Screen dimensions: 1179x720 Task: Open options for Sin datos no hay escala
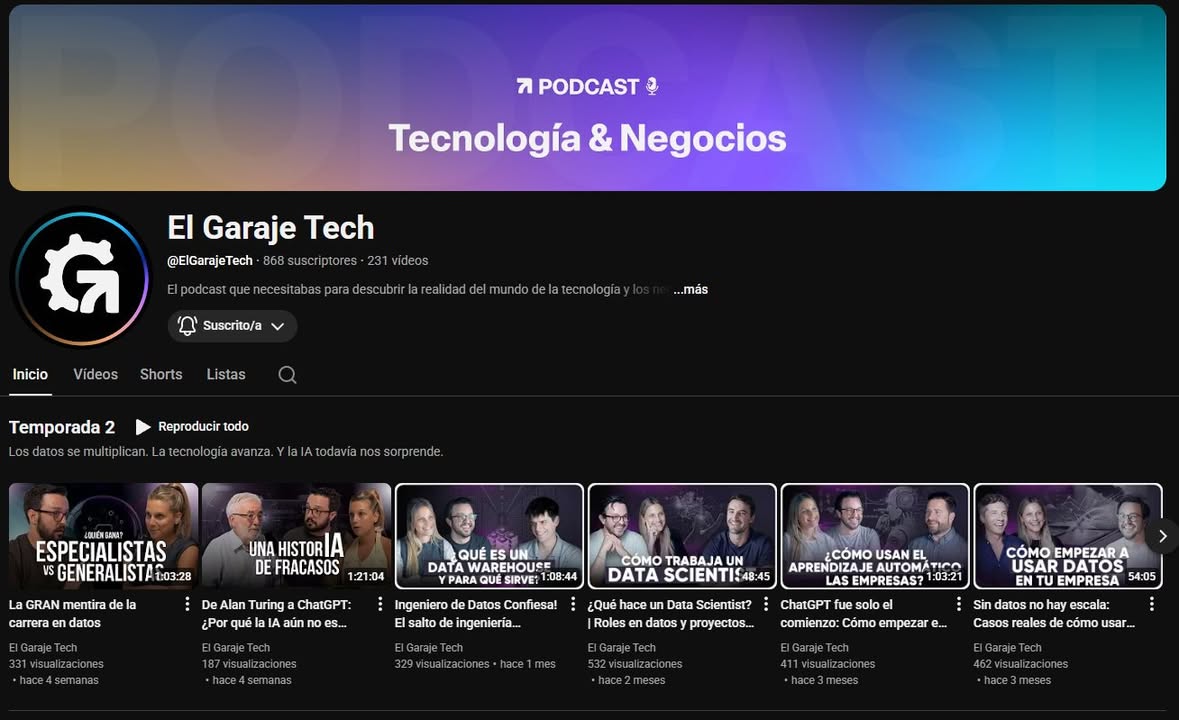point(1151,604)
